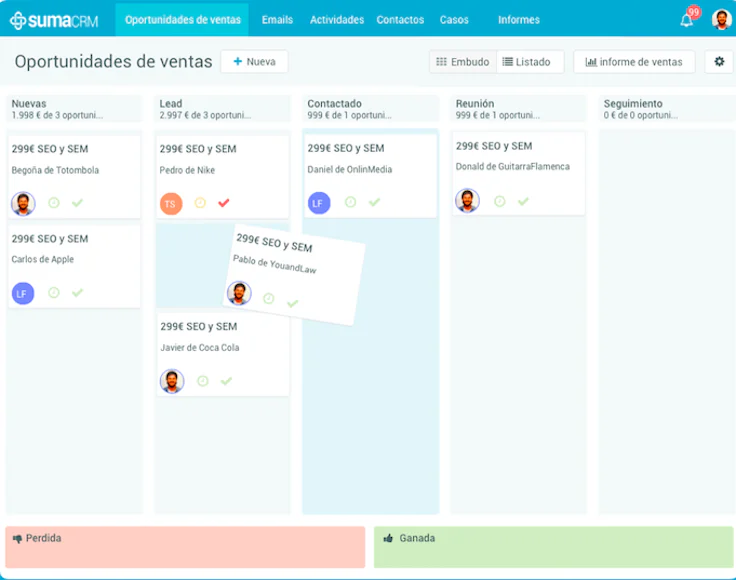Viewport: 736px width, 580px height.
Task: Click the Nuevas column header
Action: point(74,109)
